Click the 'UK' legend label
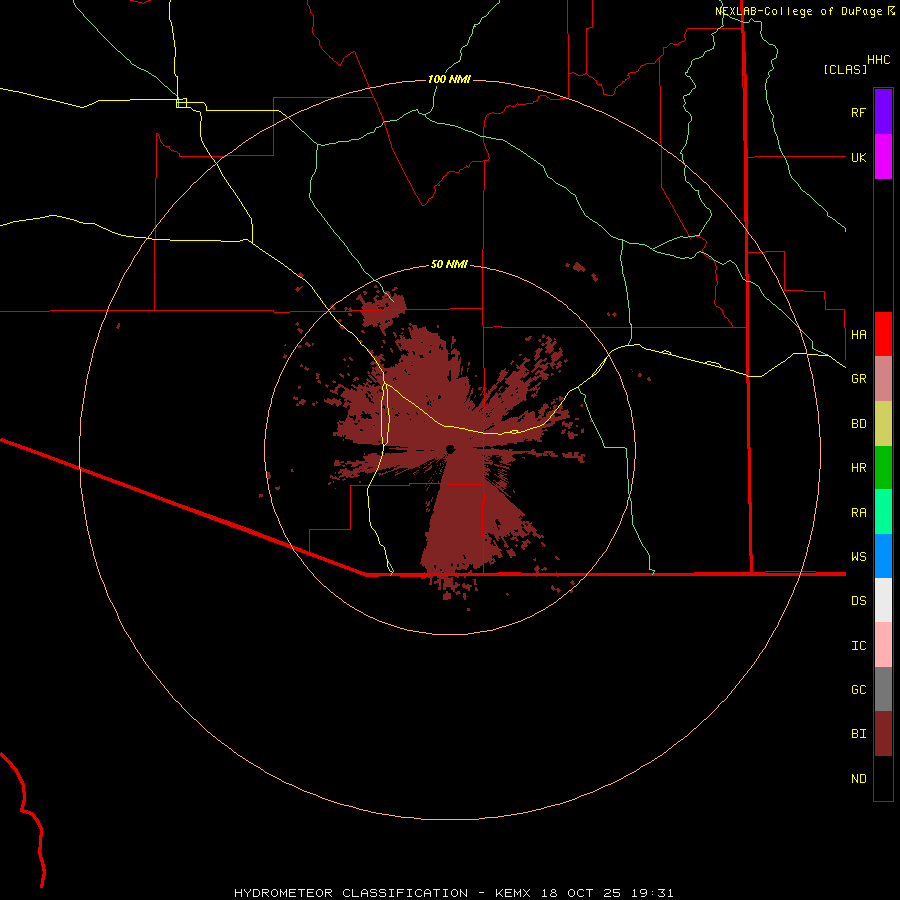The image size is (900, 900). [x=858, y=157]
